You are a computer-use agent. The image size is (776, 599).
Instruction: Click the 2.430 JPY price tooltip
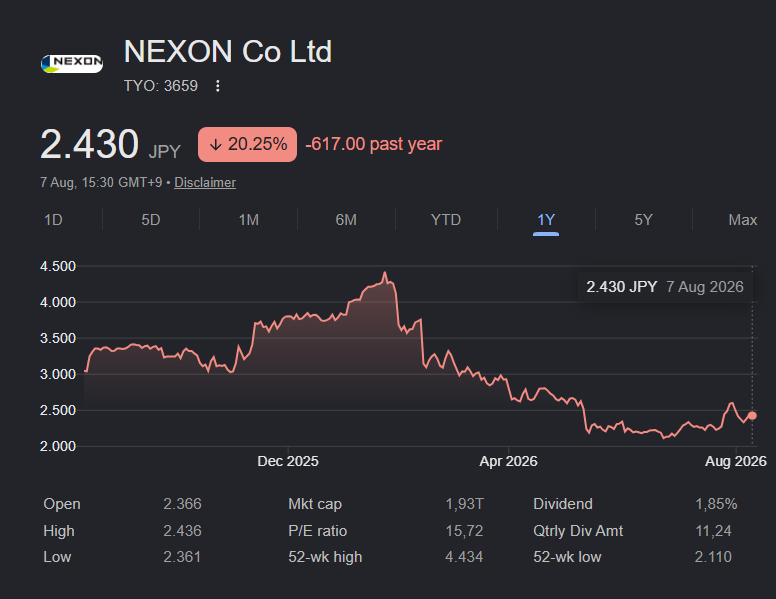pos(665,287)
